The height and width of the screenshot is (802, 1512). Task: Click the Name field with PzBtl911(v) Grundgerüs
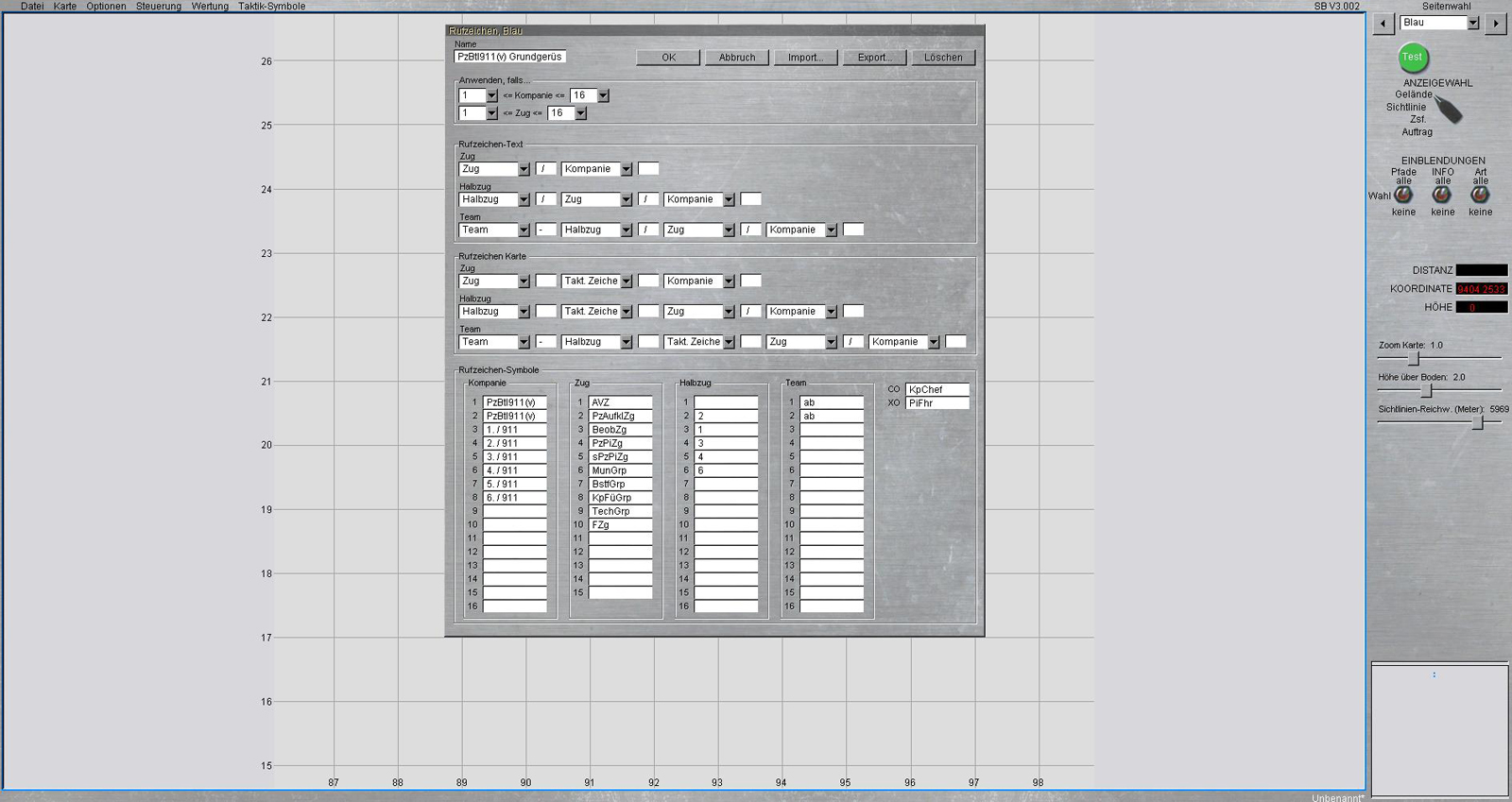[x=510, y=58]
